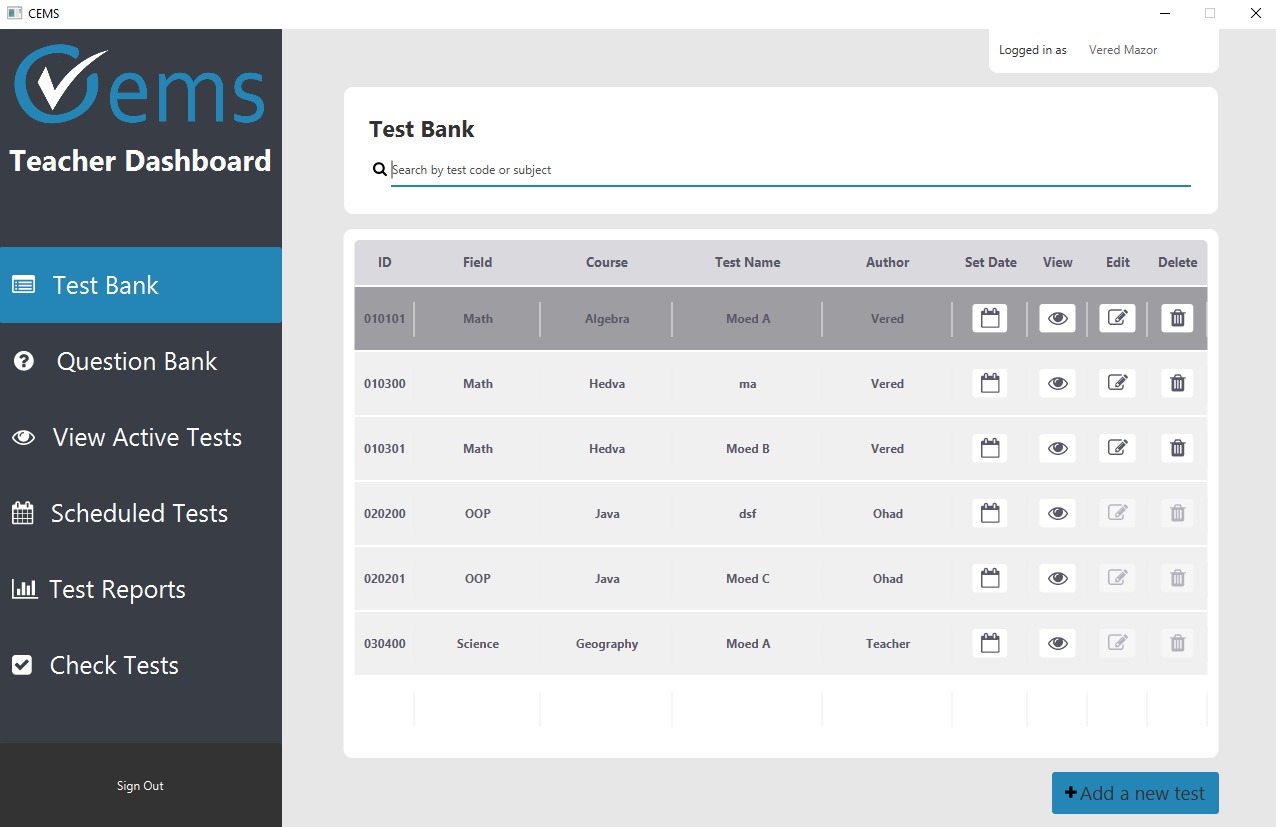The width and height of the screenshot is (1276, 827).
Task: Edit the Moed B test 010301
Action: coord(1118,449)
